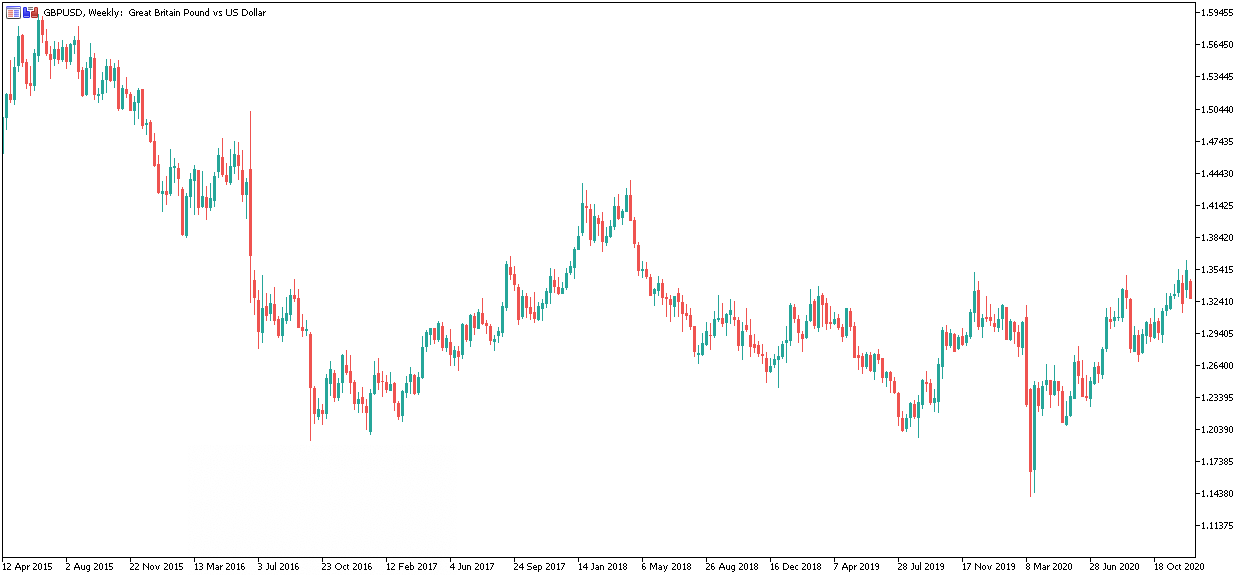Screen dimensions: 1242x575
Task: Click the 2 Aug 2015 date label
Action: (90, 566)
